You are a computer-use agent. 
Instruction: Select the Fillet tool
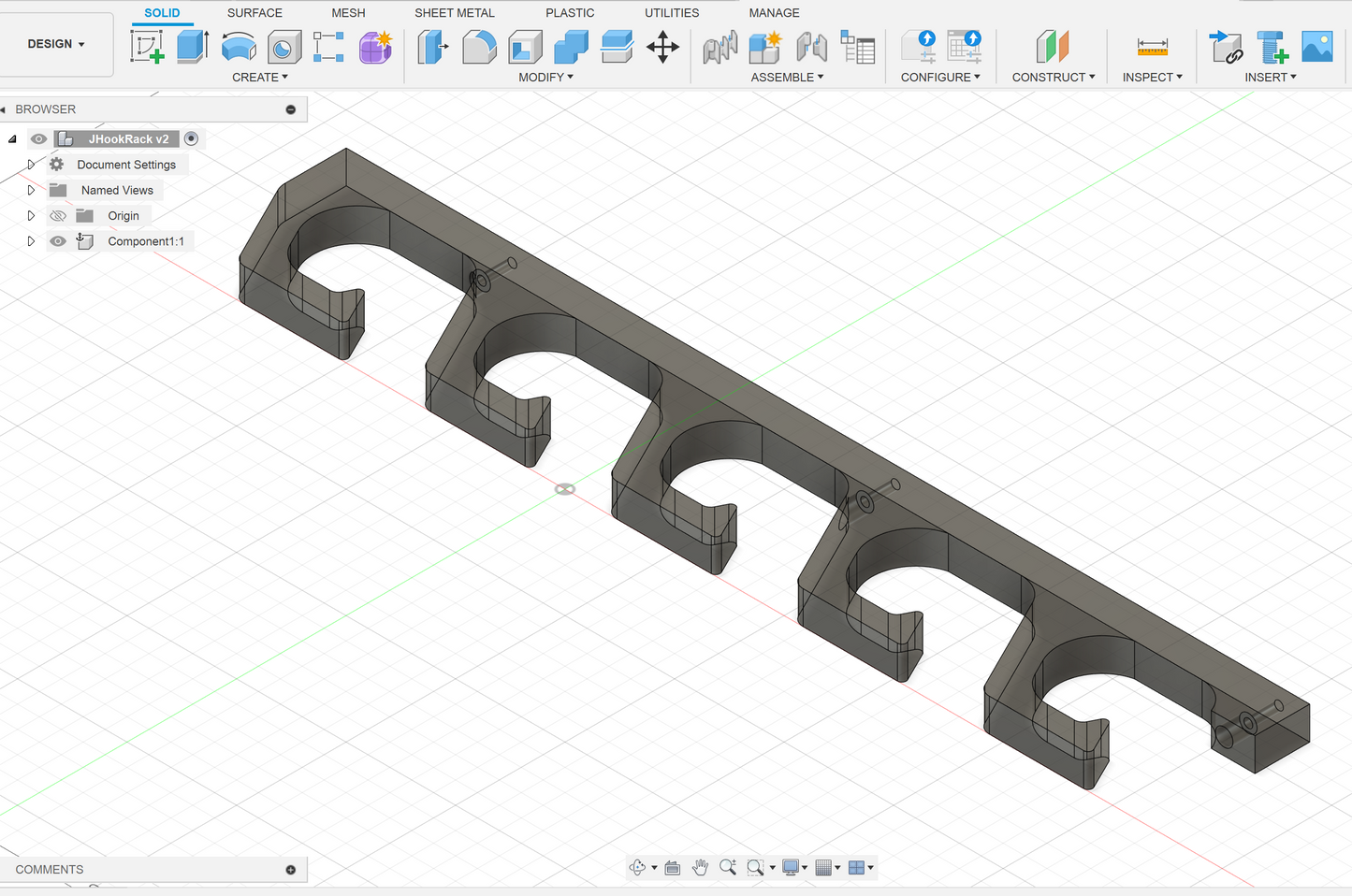click(479, 47)
